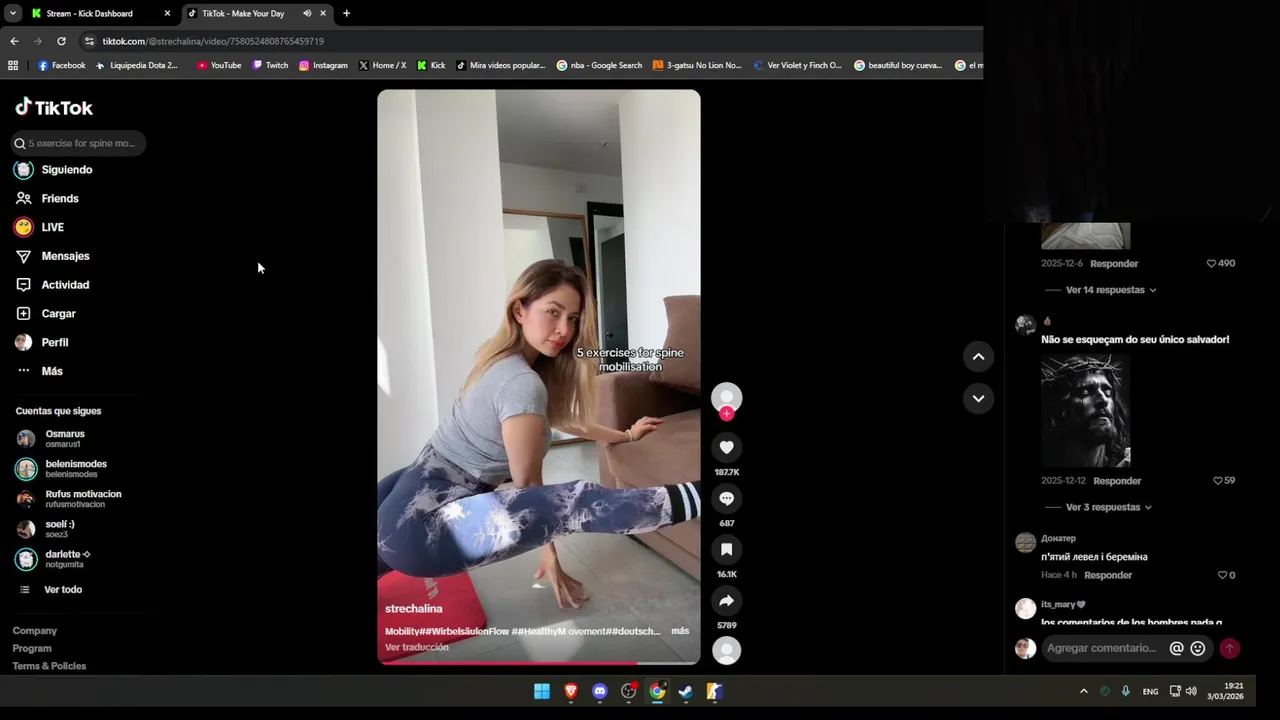Open comments via speech bubble icon

click(726, 498)
